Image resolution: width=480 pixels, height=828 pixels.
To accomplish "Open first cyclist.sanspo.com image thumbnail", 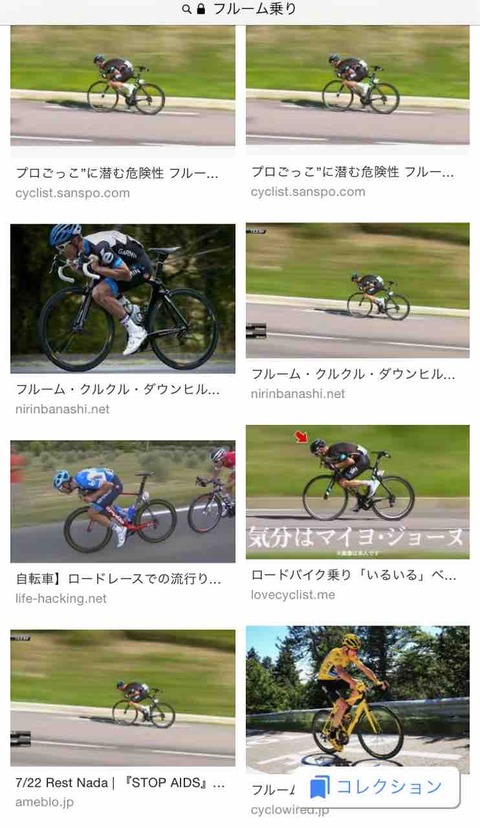I will pyautogui.click(x=123, y=86).
